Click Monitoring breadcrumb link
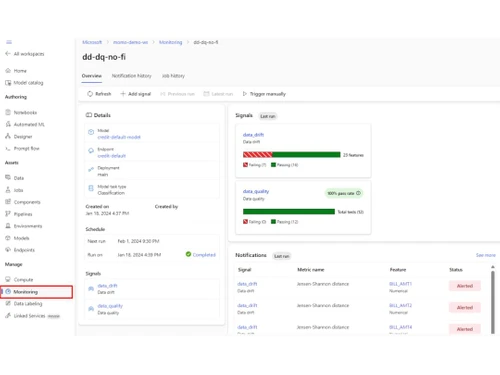Screen dimensions: 500x375 [x=171, y=42]
